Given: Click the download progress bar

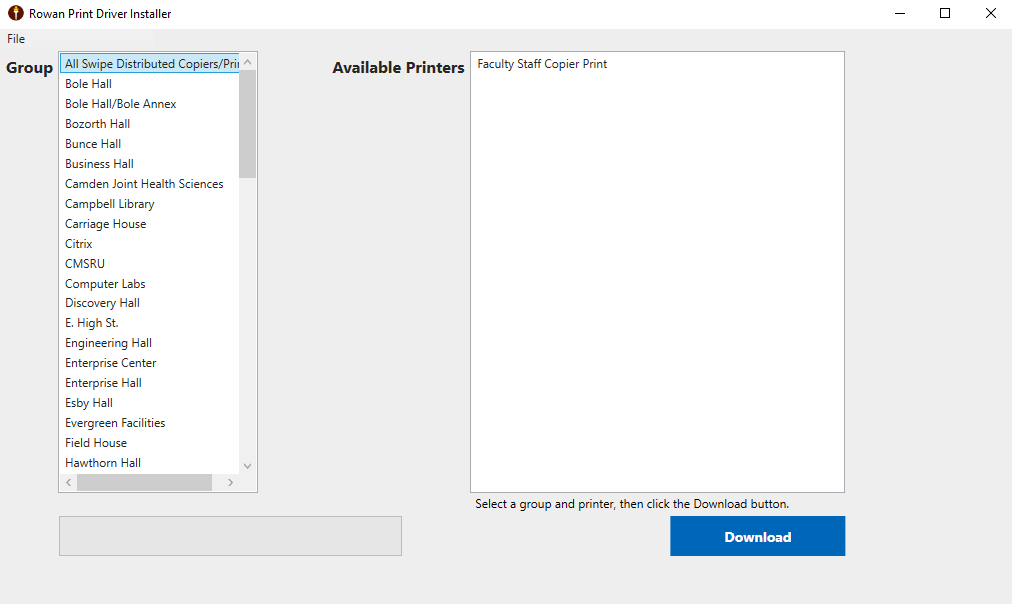Looking at the screenshot, I should tap(230, 536).
